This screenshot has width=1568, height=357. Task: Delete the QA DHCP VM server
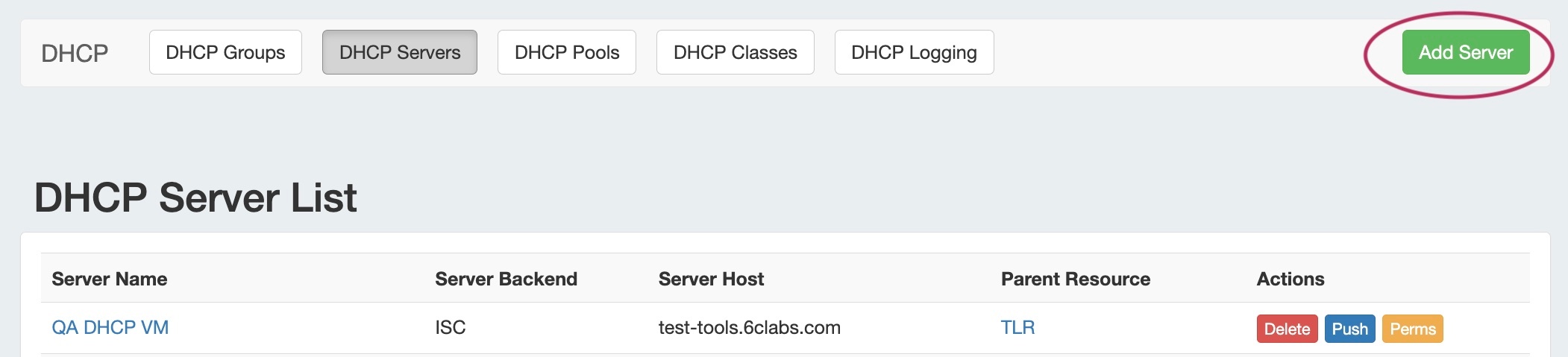[x=1287, y=329]
